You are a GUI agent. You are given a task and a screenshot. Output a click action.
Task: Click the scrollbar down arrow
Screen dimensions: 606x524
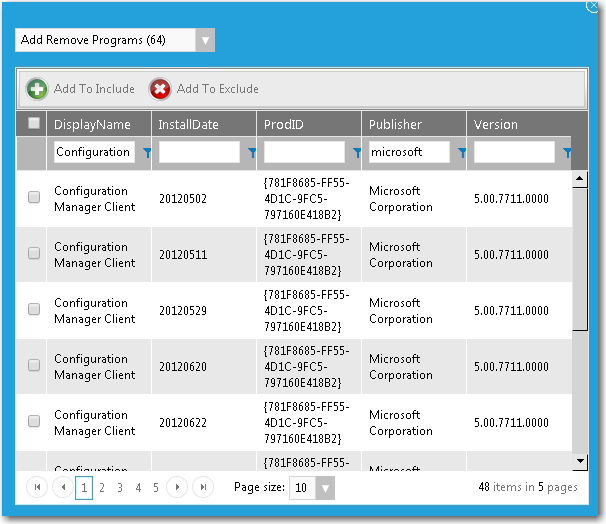tap(580, 461)
